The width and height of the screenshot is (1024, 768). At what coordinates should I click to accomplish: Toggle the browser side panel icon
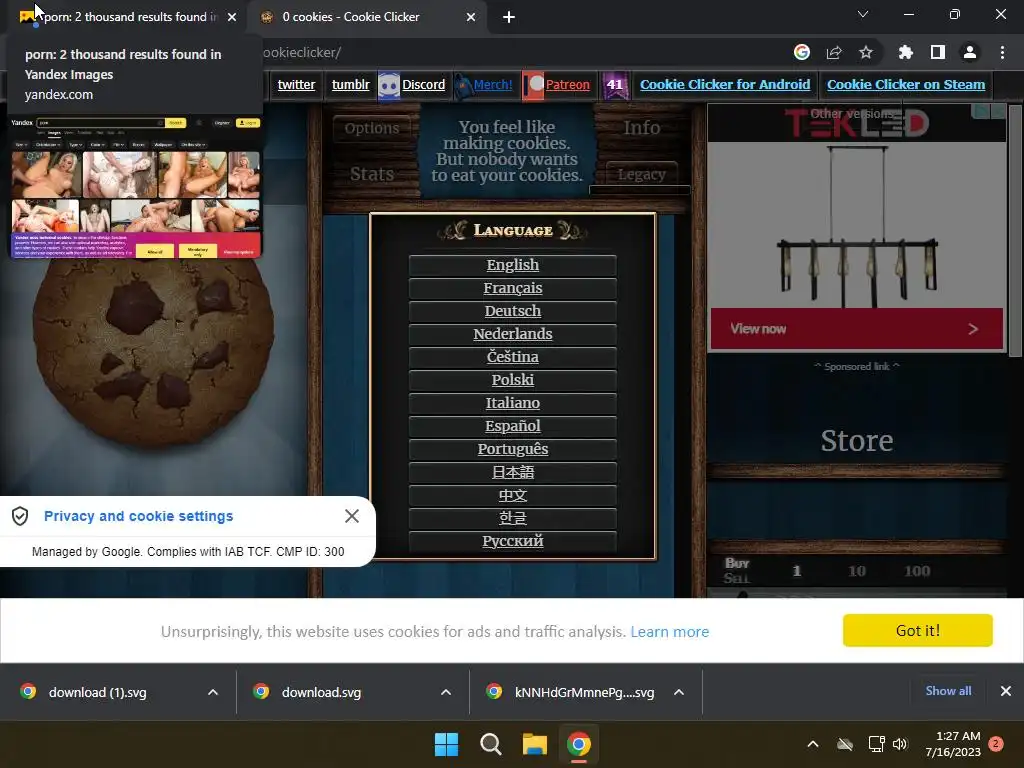938,52
